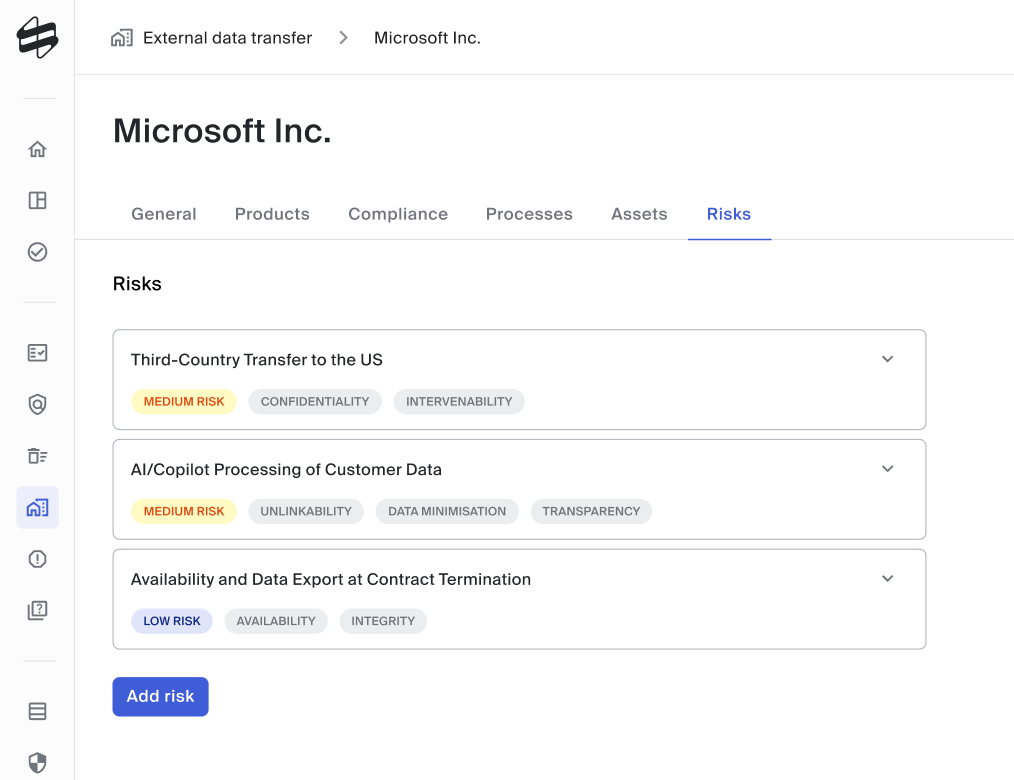Click the app logo in the sidebar
This screenshot has width=1014, height=780.
(38, 38)
